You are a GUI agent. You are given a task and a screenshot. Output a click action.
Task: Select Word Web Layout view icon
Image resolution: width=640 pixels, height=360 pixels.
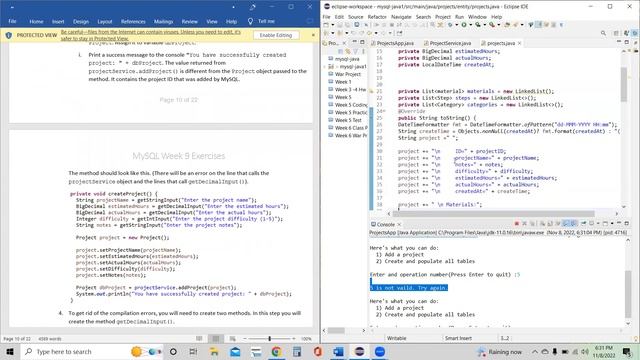coord(233,339)
